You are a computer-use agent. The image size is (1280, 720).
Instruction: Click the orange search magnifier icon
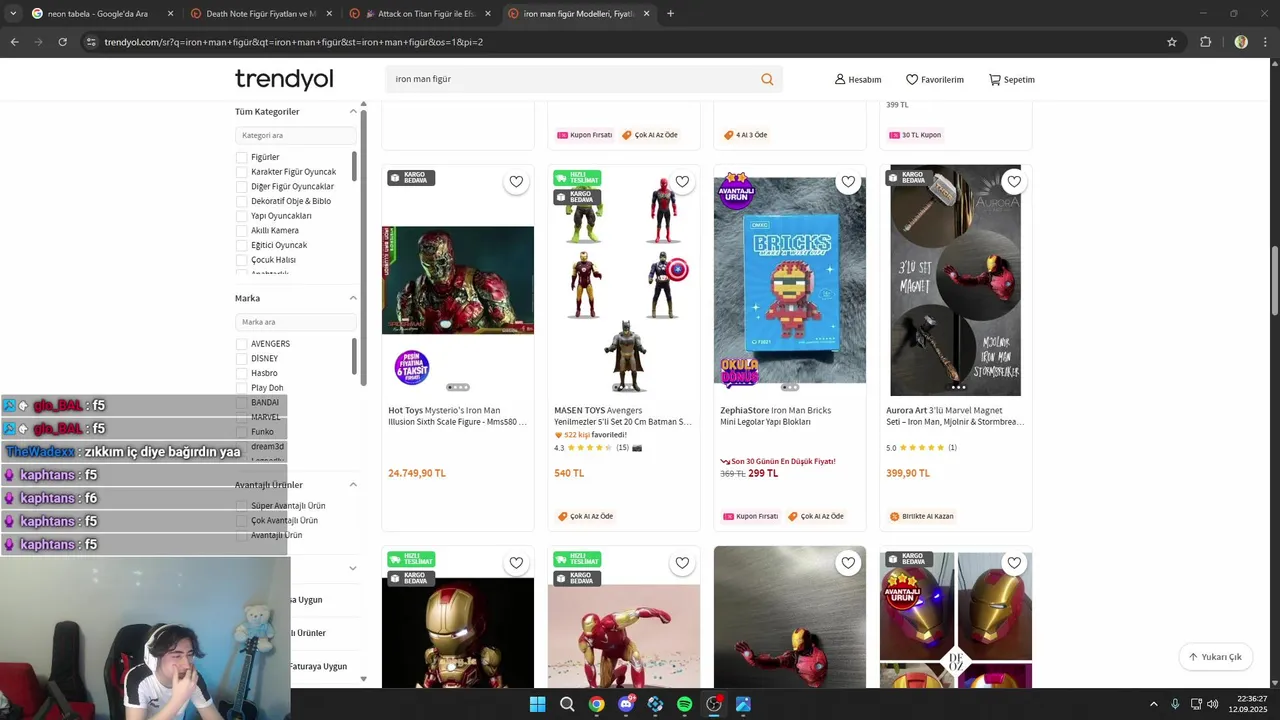click(767, 79)
